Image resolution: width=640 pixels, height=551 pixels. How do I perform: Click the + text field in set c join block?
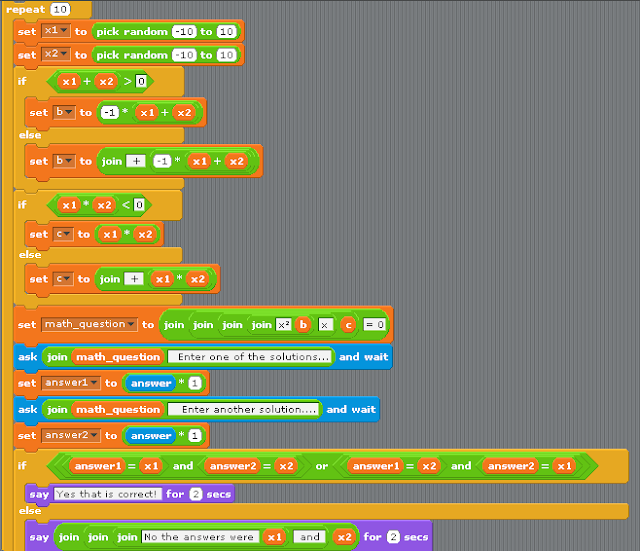134,279
